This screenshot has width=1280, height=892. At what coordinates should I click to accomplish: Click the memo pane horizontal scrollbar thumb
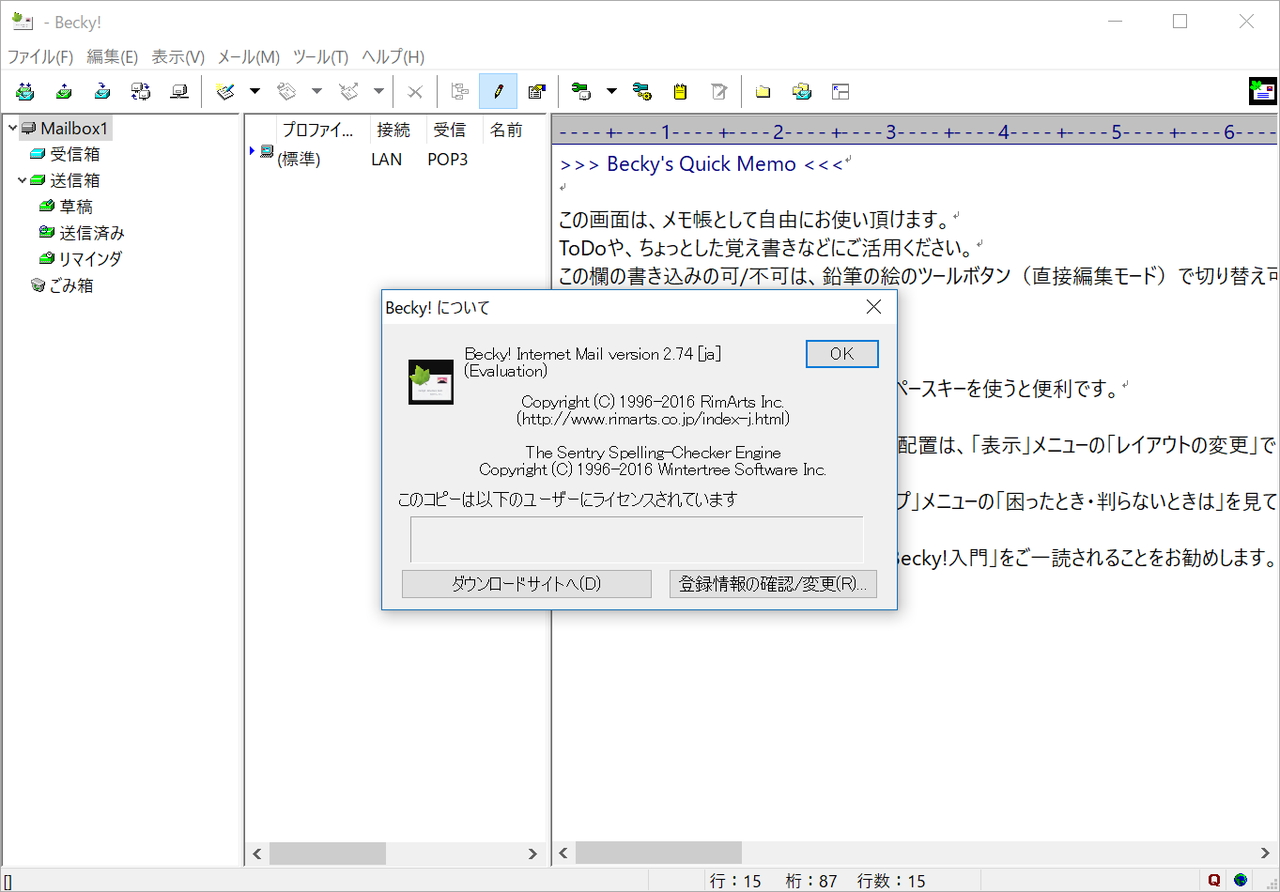659,853
